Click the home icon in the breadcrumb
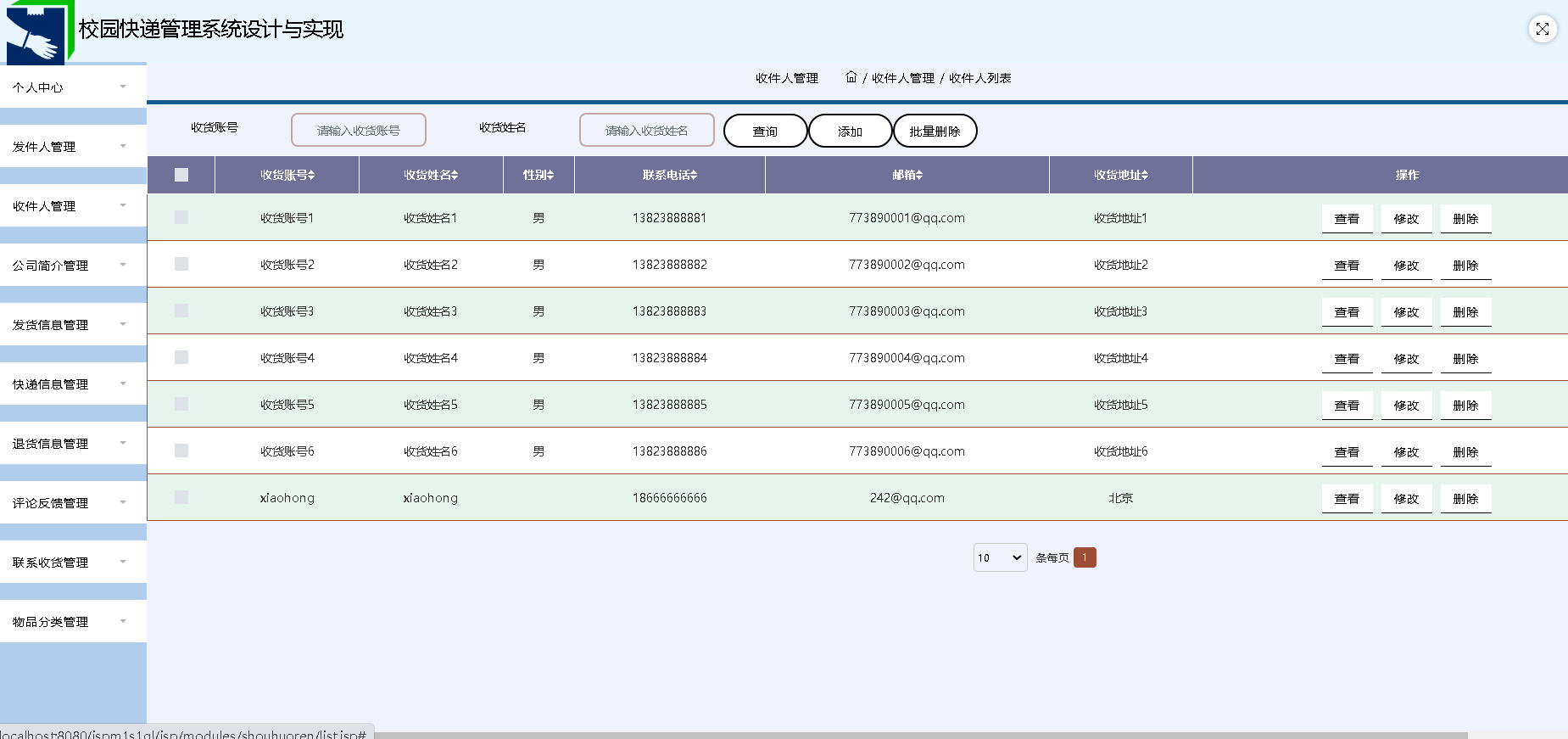Screen dimensions: 1568x739 click(851, 77)
